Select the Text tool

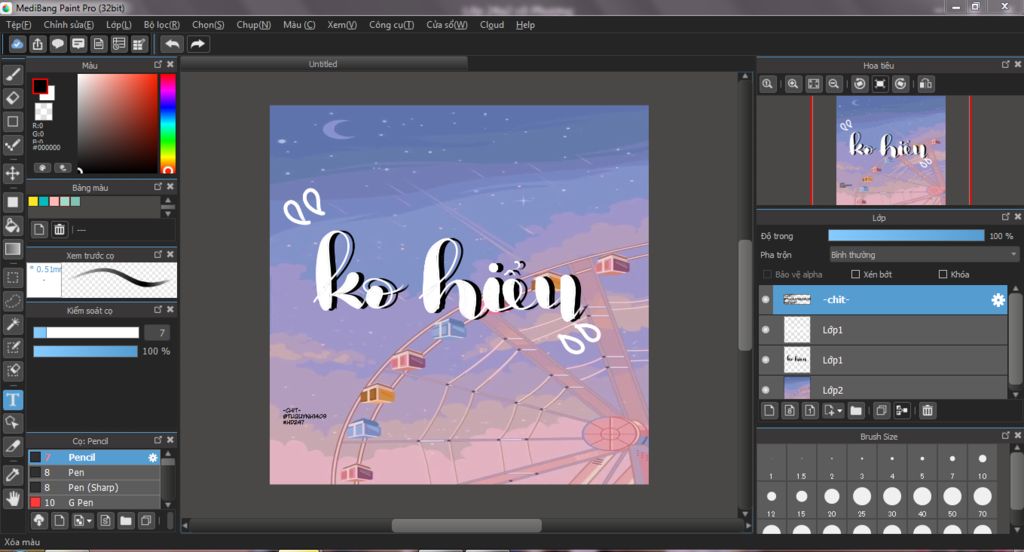(12, 399)
